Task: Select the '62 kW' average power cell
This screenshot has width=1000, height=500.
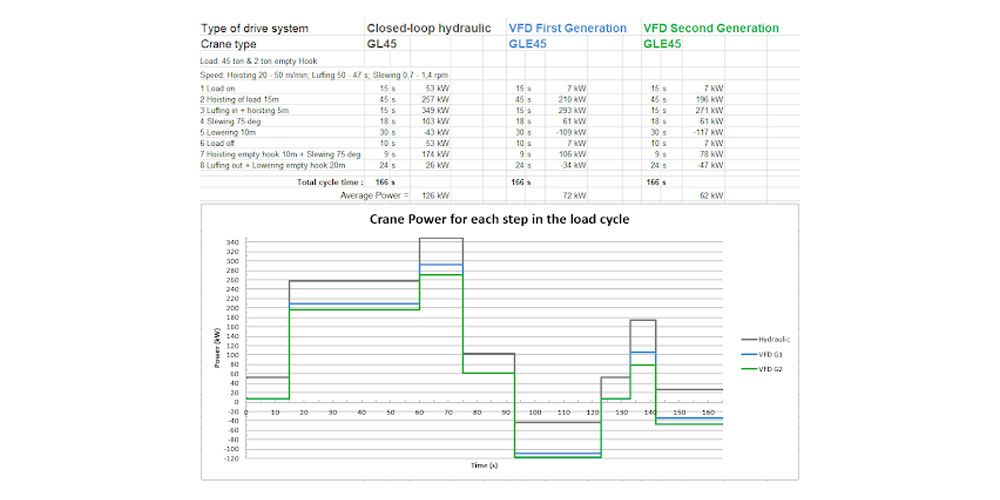Action: (710, 195)
